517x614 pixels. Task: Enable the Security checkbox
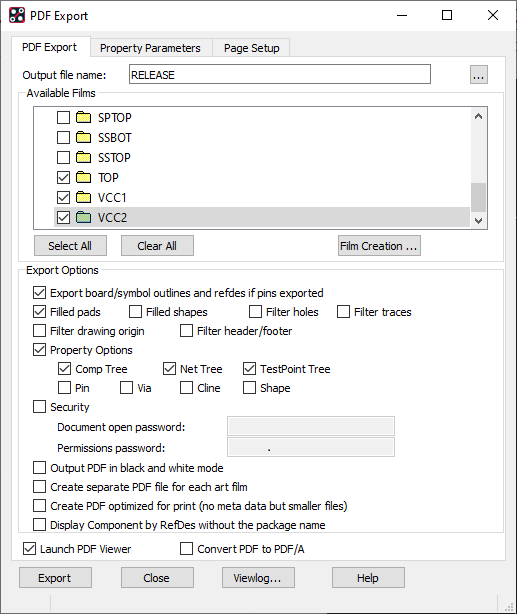point(40,406)
